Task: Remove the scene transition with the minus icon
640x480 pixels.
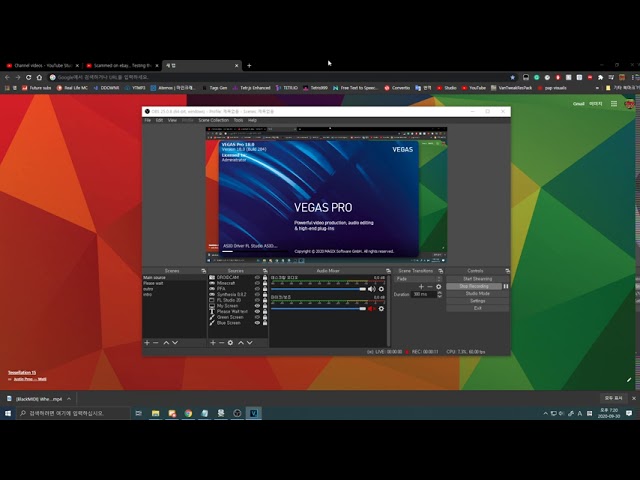Action: coord(429,287)
